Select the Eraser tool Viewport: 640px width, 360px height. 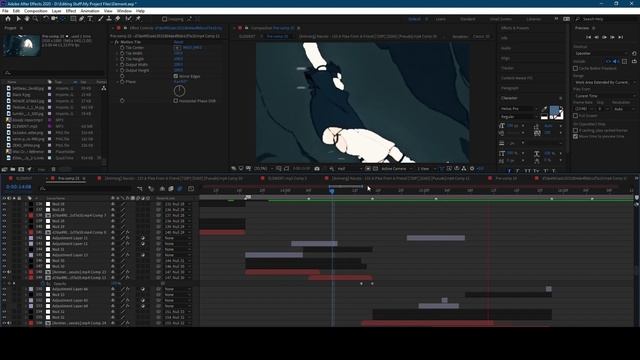pyautogui.click(x=118, y=19)
